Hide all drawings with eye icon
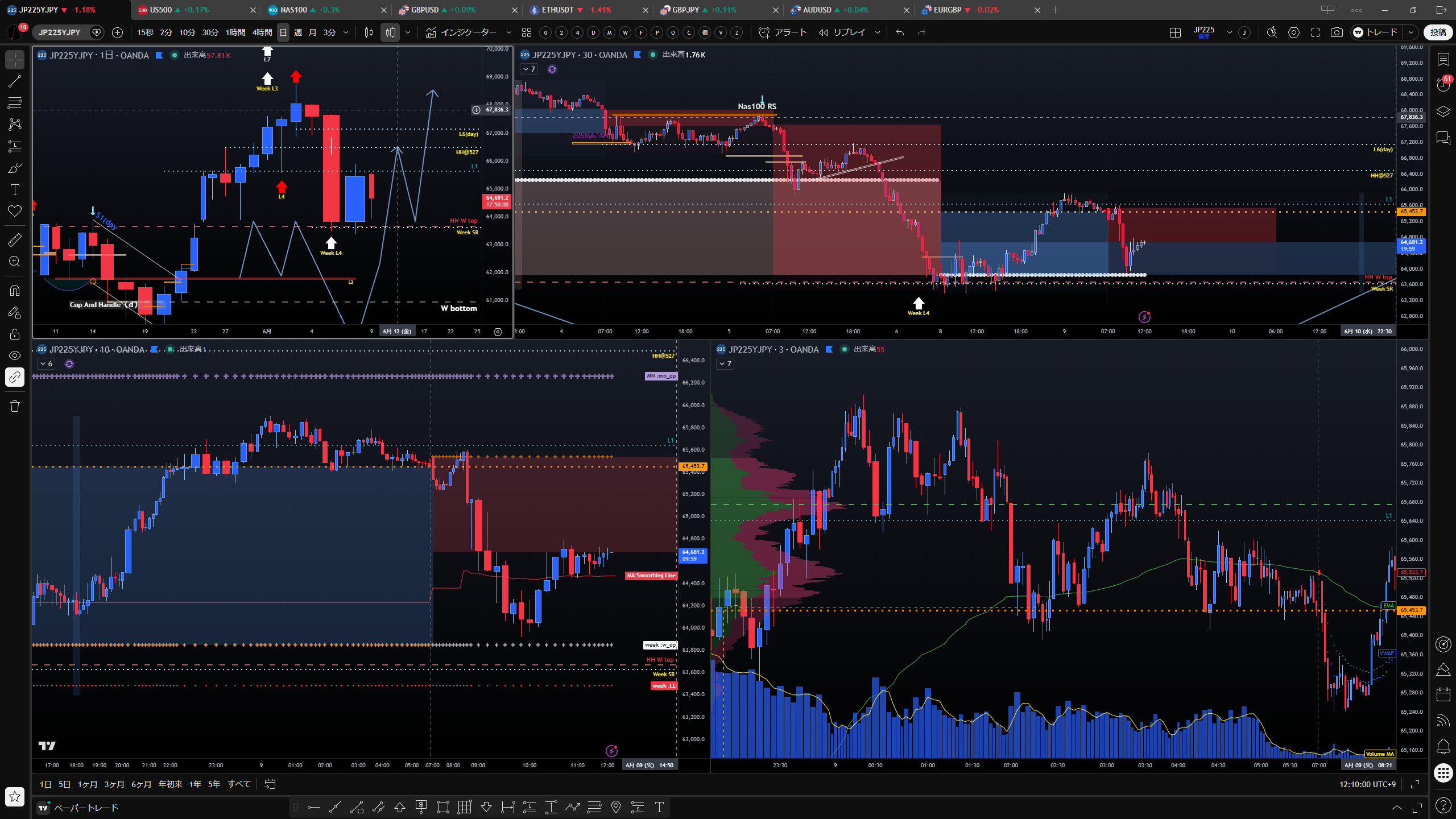Viewport: 1456px width, 819px height. coord(15,355)
